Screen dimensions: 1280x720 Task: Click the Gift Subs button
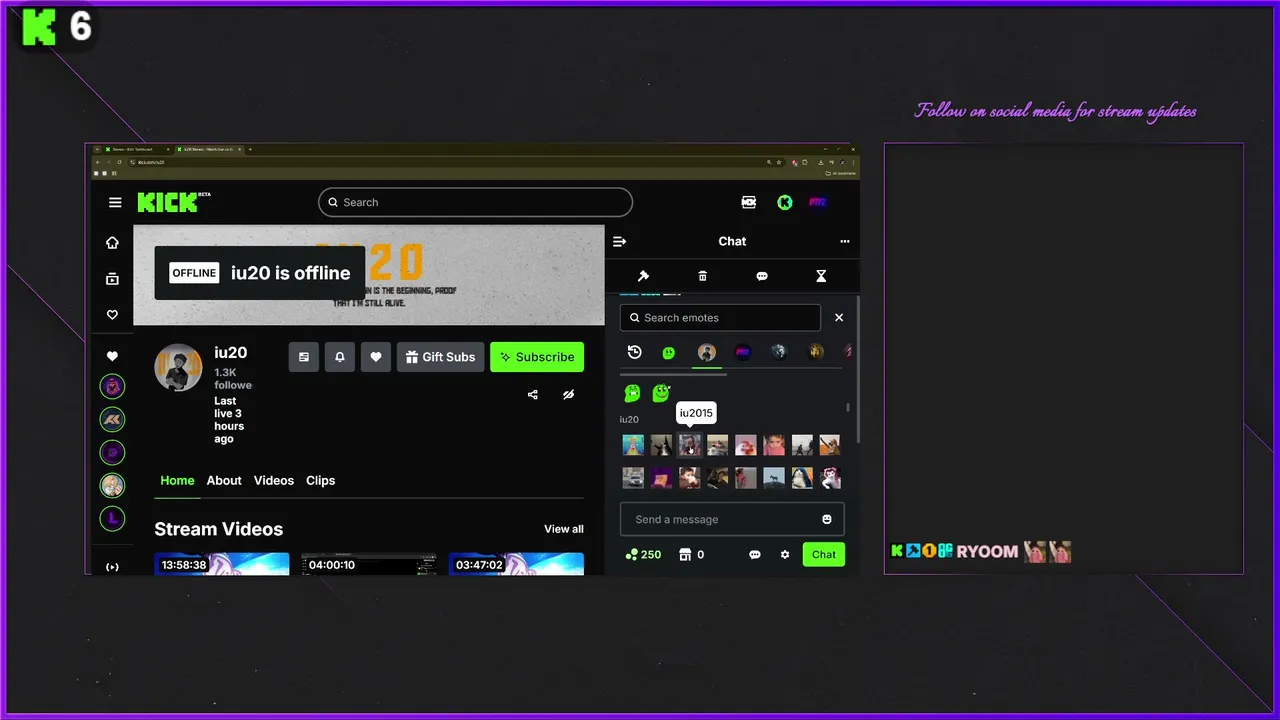click(x=441, y=357)
